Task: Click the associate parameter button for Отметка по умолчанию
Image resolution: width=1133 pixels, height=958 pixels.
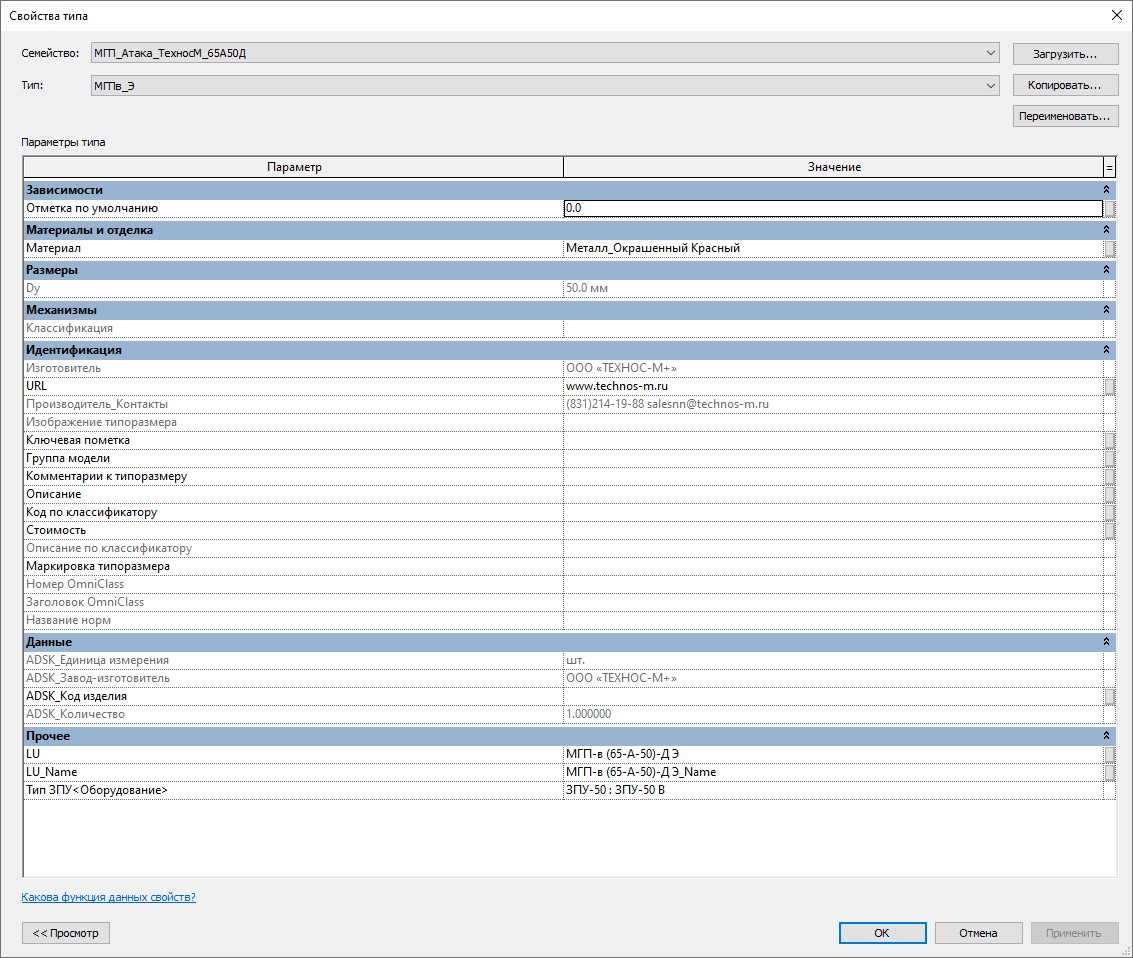Action: pyautogui.click(x=1109, y=209)
